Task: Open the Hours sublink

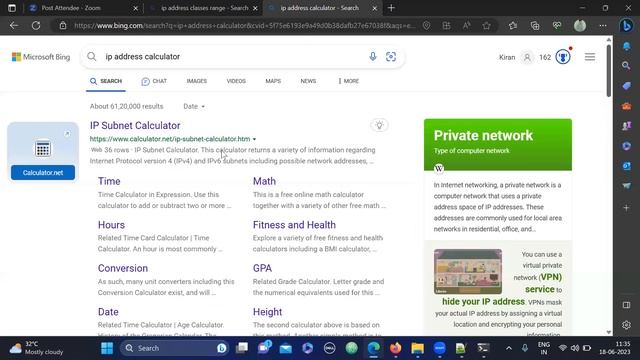Action: (x=111, y=224)
